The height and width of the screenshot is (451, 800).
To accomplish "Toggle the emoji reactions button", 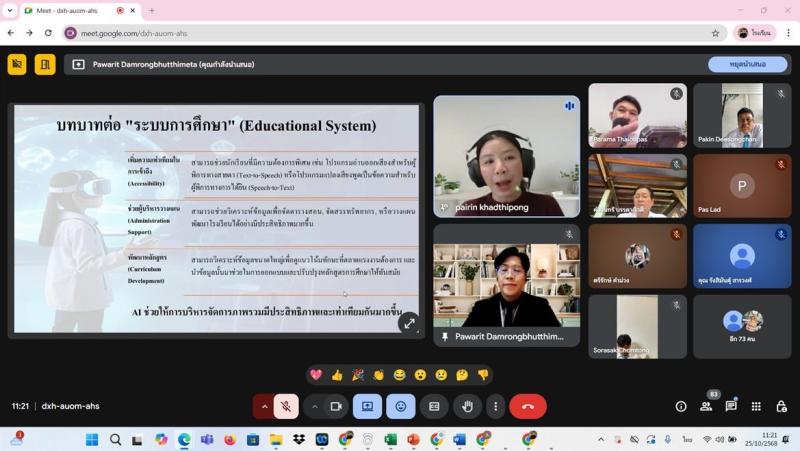I will pyautogui.click(x=401, y=406).
